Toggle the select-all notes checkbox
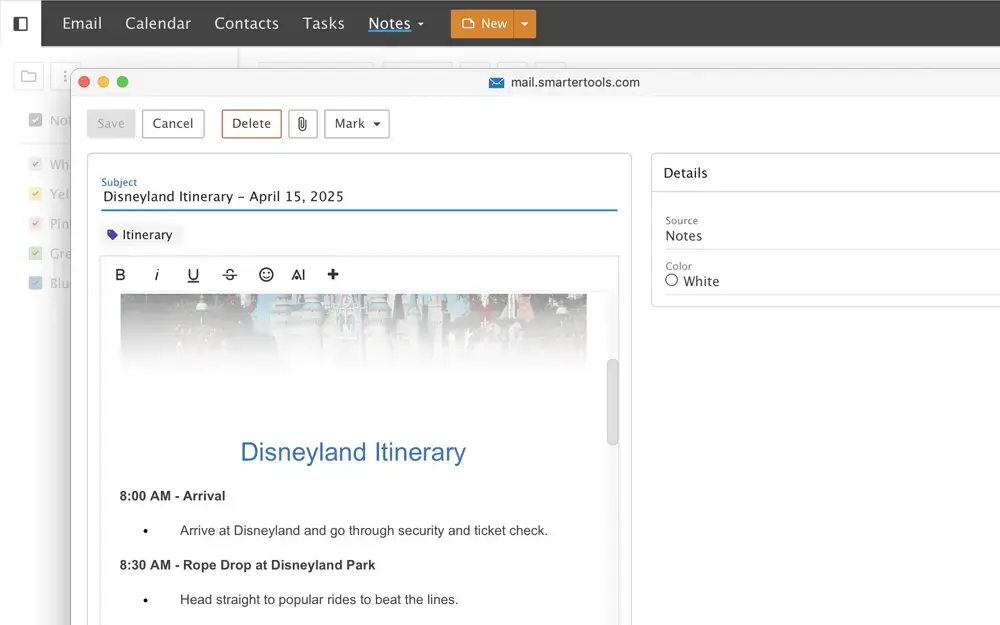The image size is (1000, 625). coord(36,120)
